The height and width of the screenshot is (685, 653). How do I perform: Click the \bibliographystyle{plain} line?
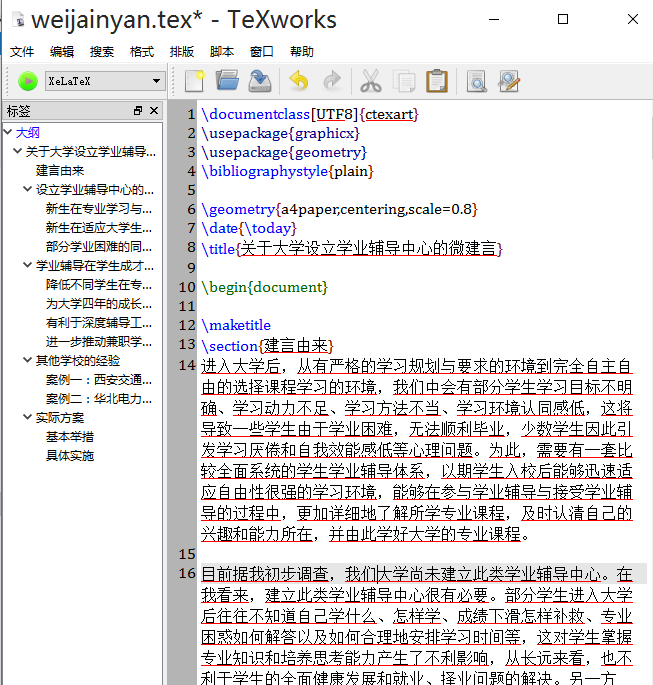pos(287,171)
